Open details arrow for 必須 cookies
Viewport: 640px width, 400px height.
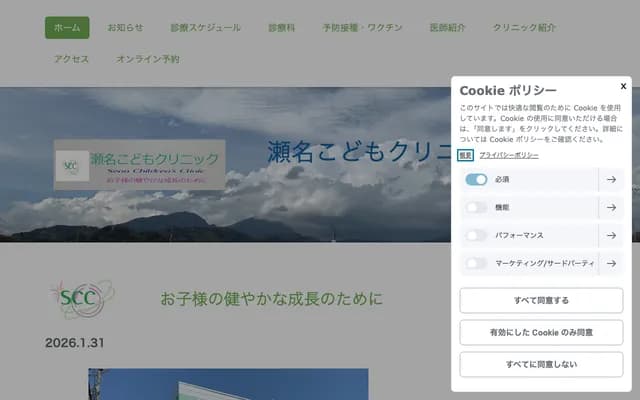click(611, 180)
